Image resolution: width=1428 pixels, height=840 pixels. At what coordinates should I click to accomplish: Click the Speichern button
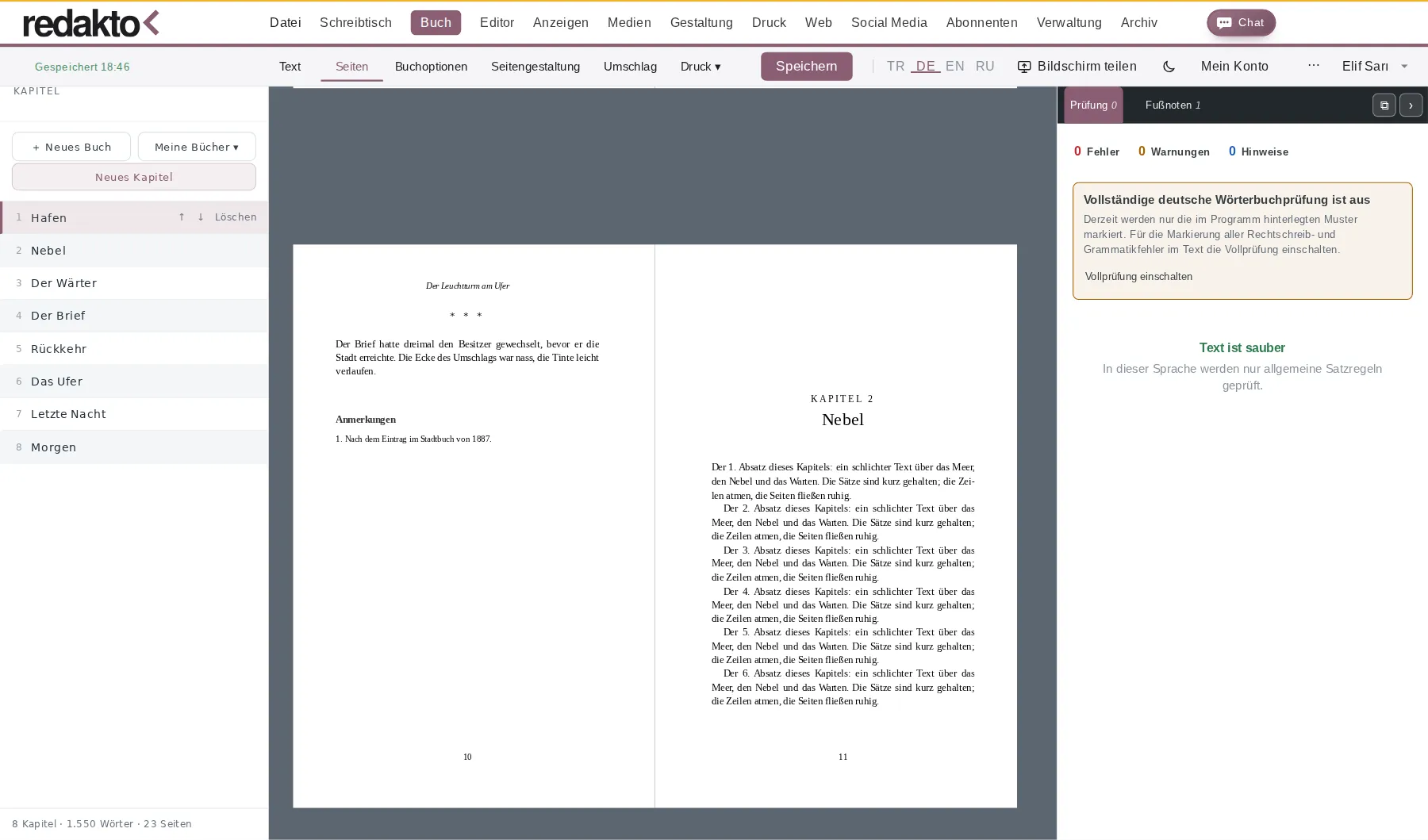(806, 67)
